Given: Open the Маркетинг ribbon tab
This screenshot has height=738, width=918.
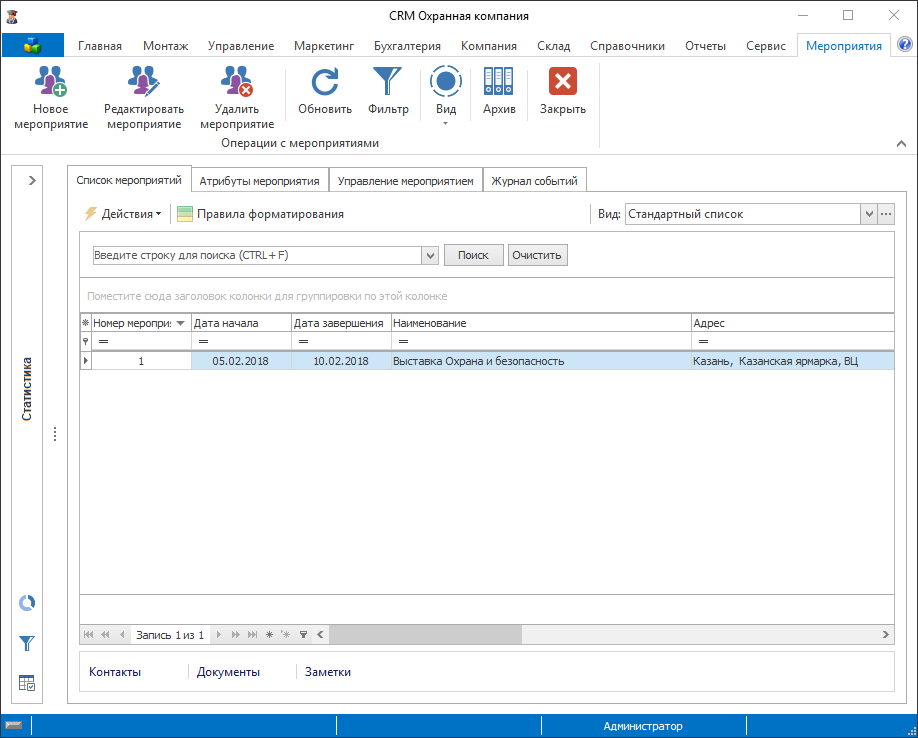Looking at the screenshot, I should coord(324,46).
